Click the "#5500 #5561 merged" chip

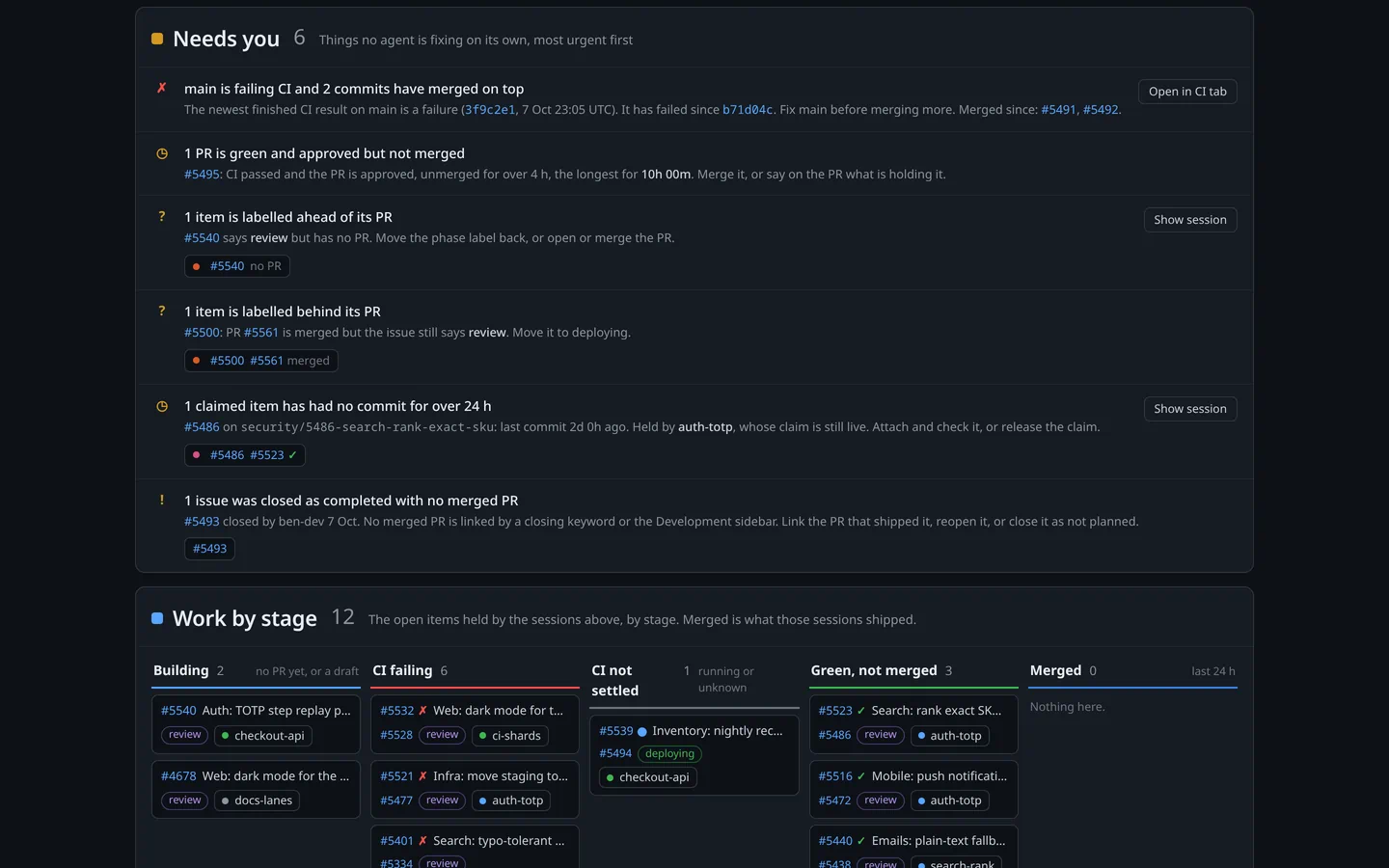pos(261,361)
